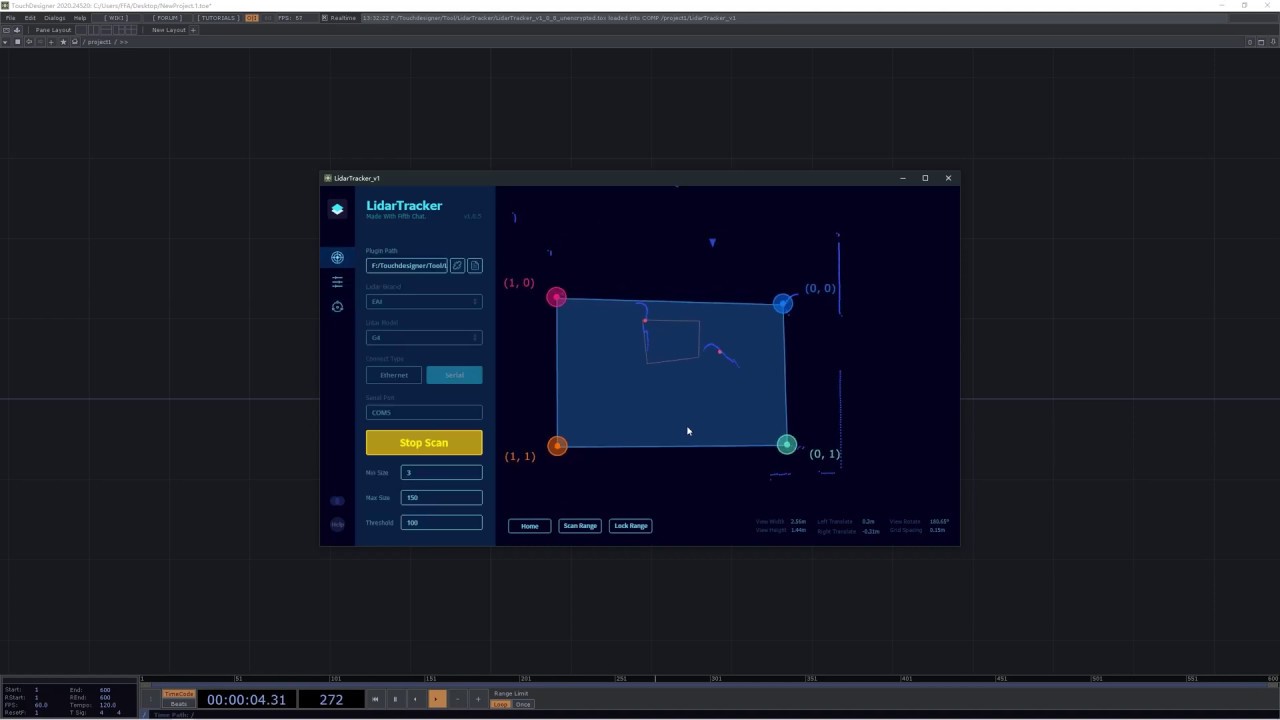Click the bookmark star icon in path bar
The image size is (1280, 720).
pos(63,42)
